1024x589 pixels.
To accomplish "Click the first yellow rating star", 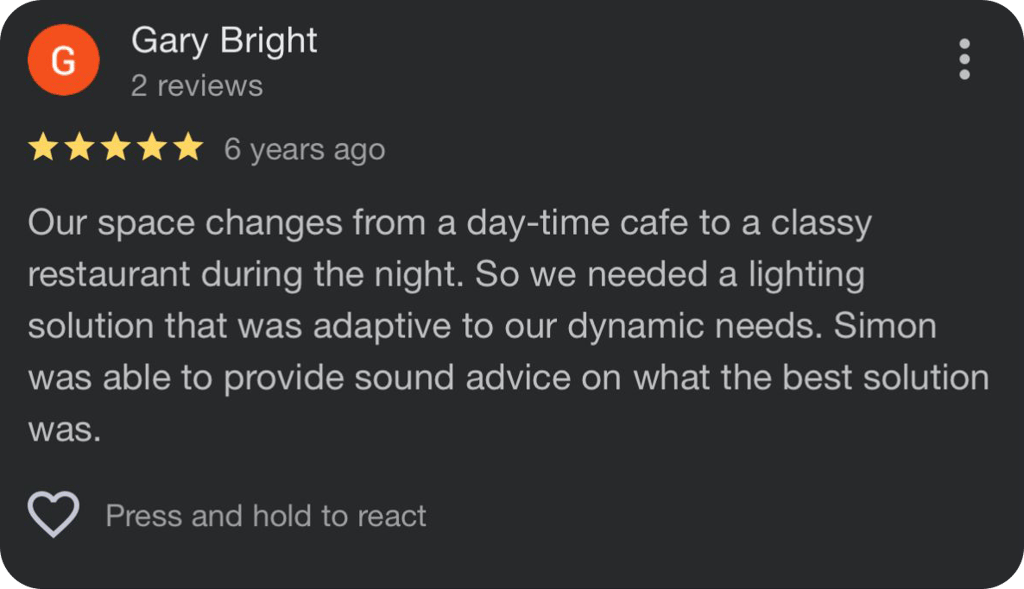I will pyautogui.click(x=43, y=149).
